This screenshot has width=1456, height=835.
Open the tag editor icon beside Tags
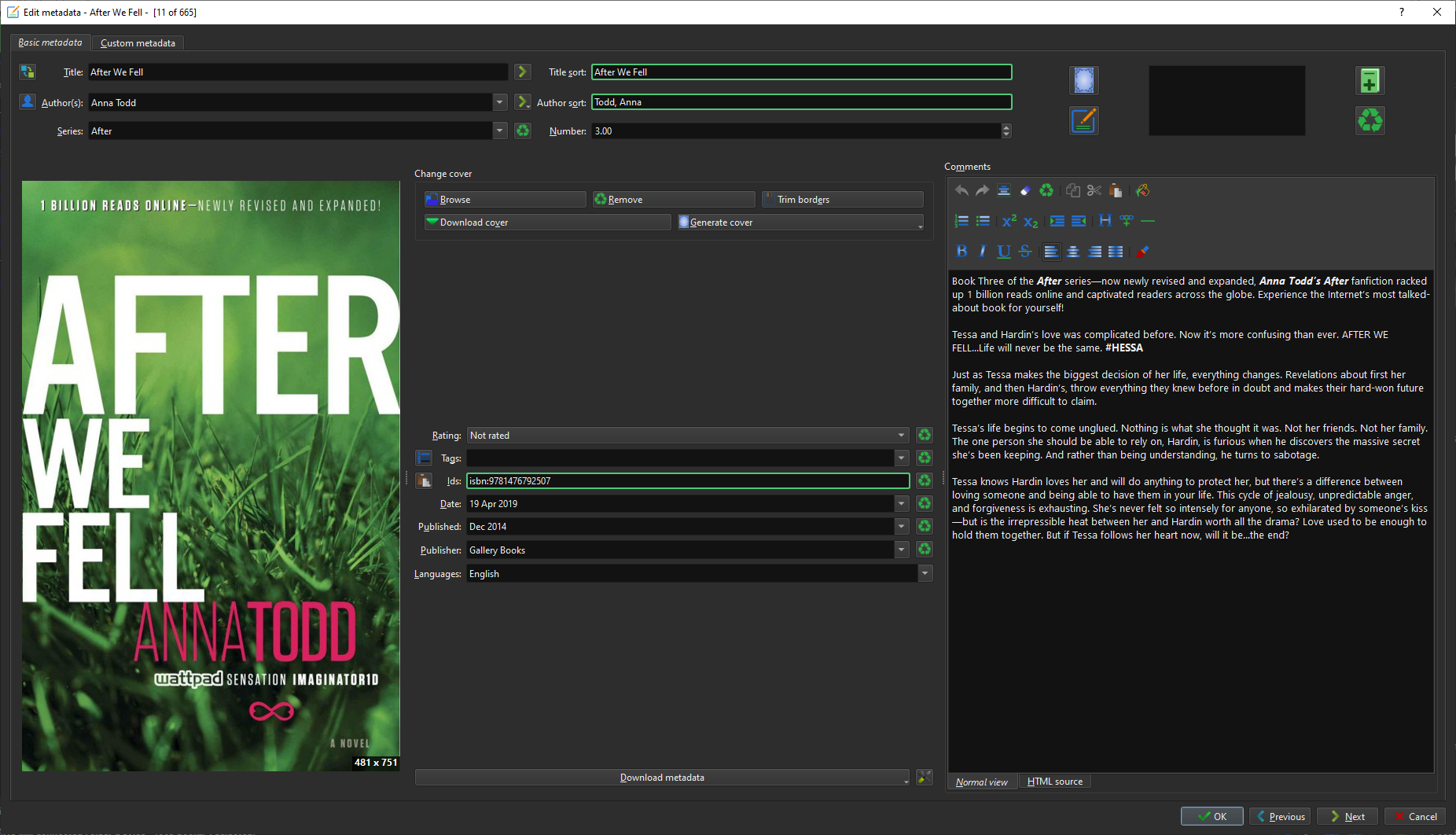tap(424, 458)
